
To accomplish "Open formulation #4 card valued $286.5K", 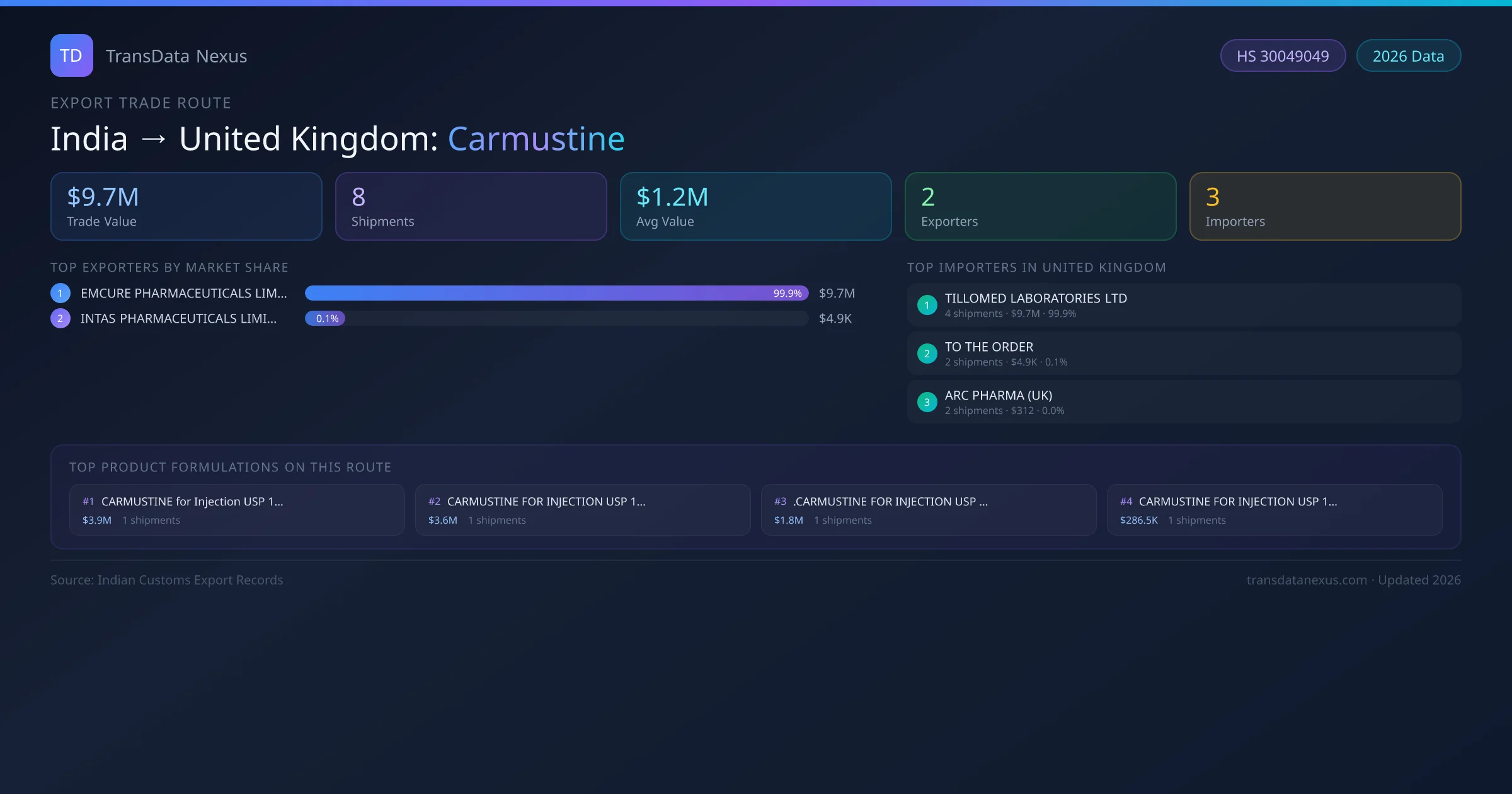I will point(1274,510).
